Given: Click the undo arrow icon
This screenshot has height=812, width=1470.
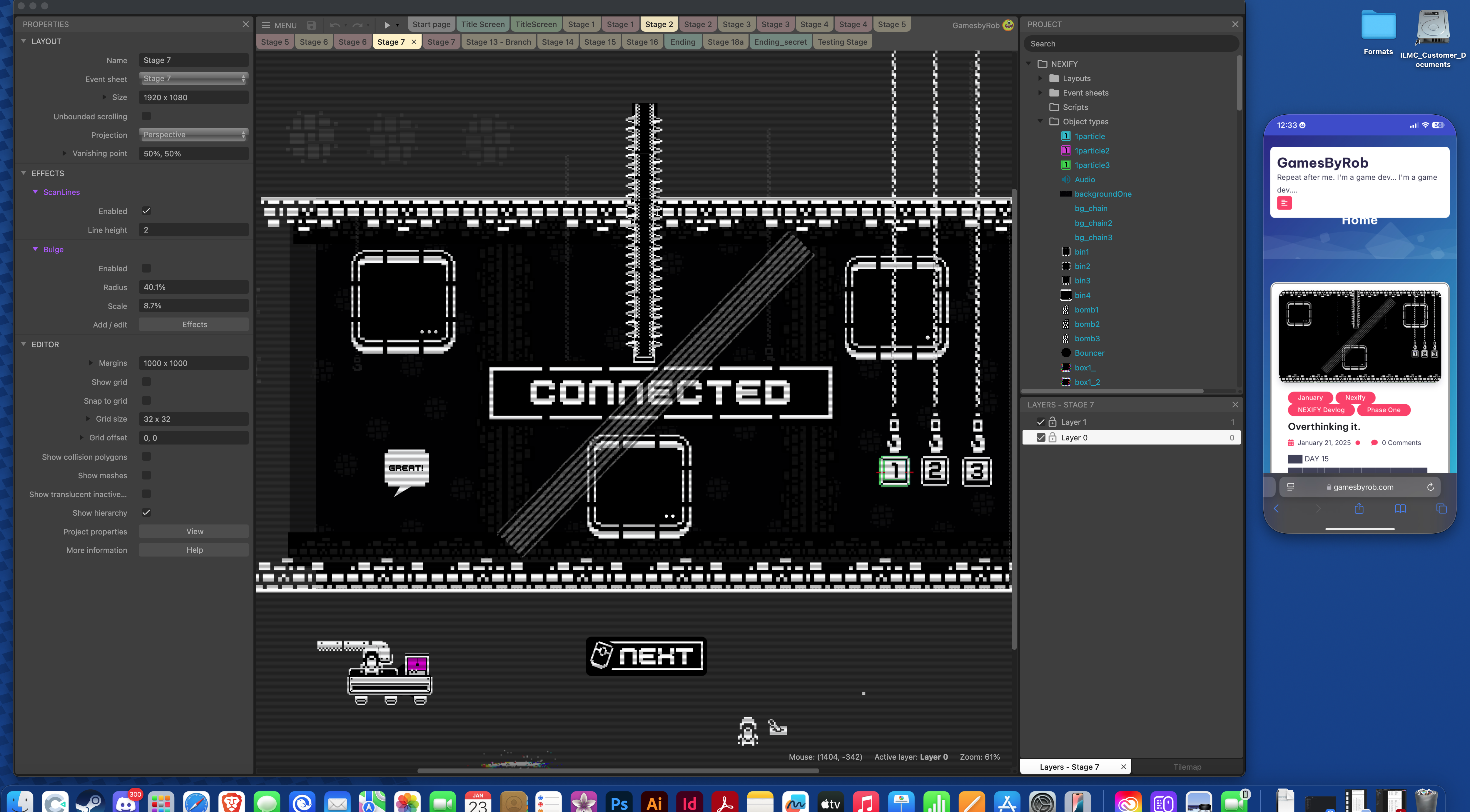Looking at the screenshot, I should [334, 25].
